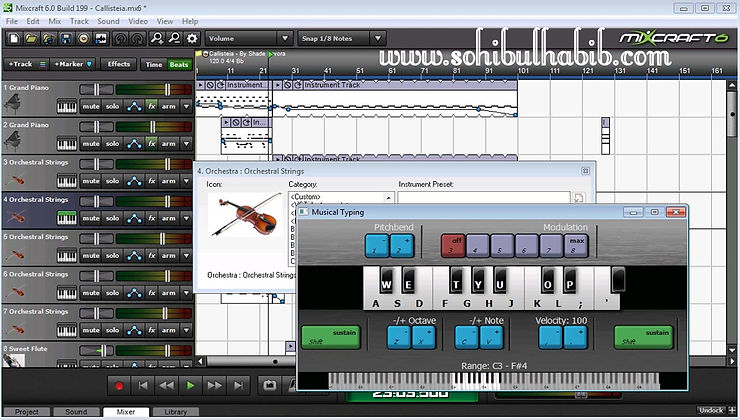740x420 pixels.
Task: Open the +Track options list icon
Action: pos(42,64)
